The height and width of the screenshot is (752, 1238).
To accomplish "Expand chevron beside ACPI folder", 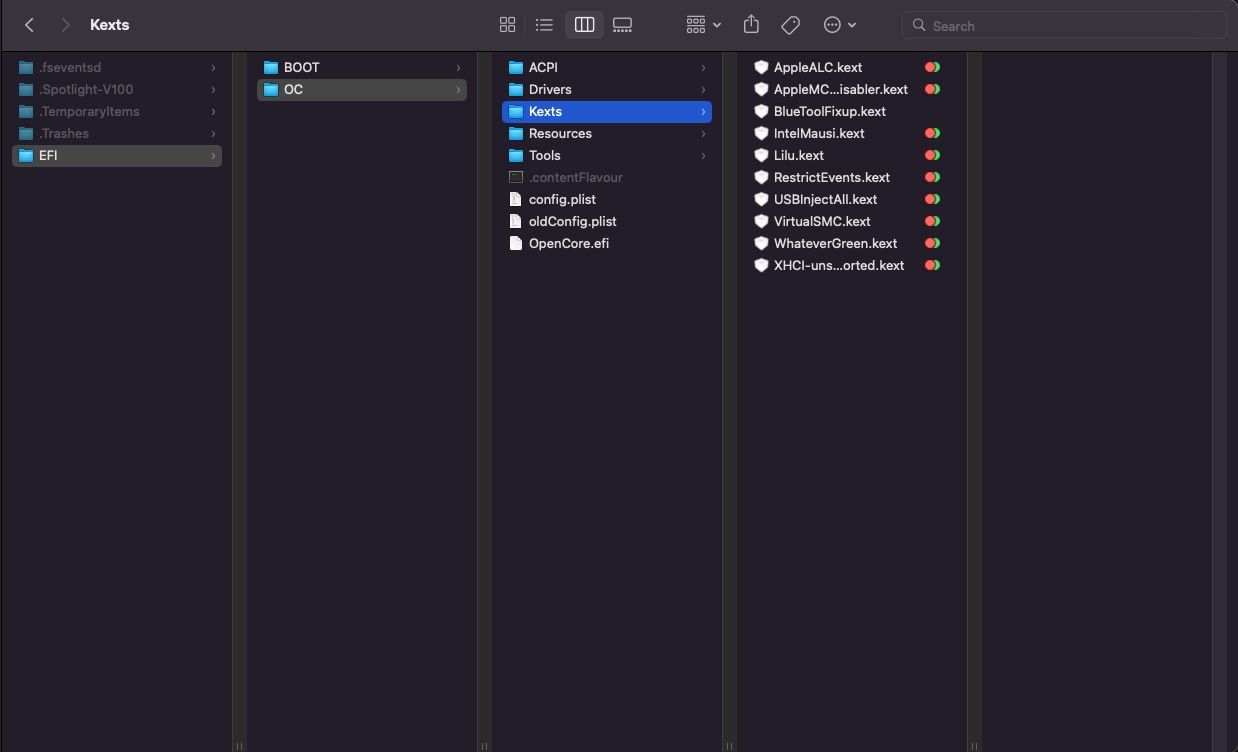I will tap(703, 67).
